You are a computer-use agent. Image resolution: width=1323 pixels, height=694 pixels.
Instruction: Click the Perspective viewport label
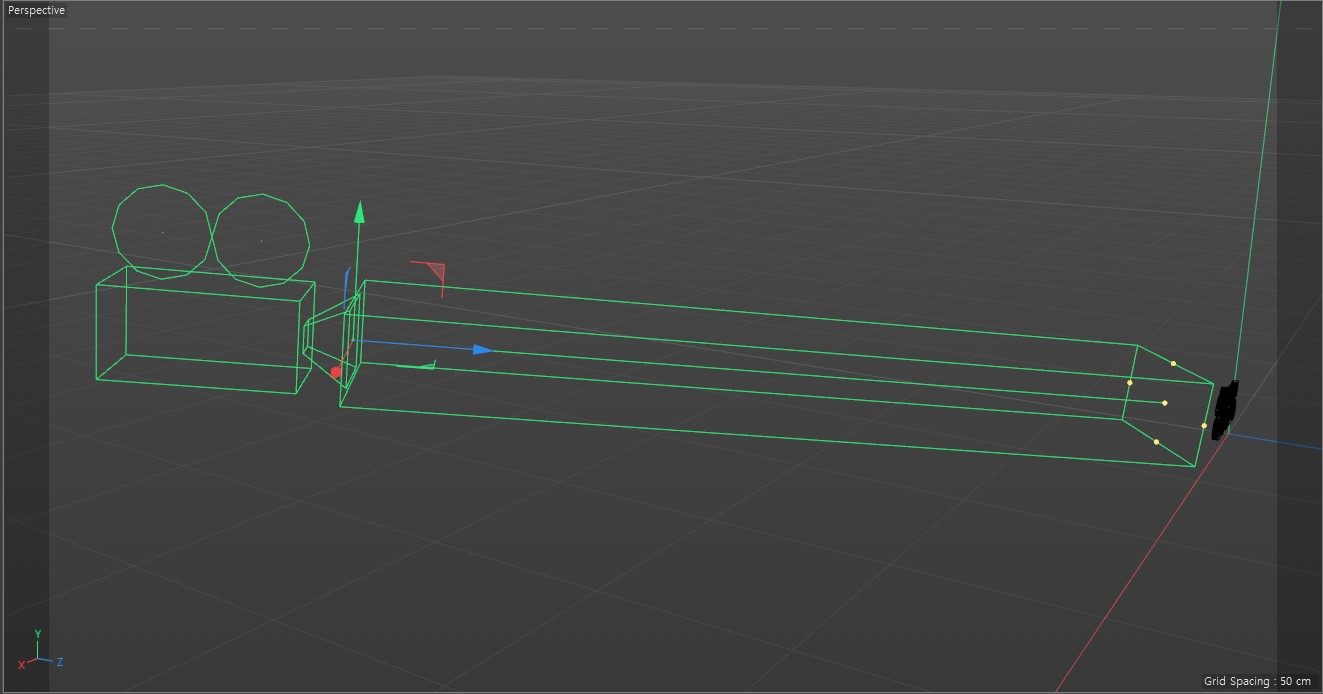click(x=37, y=10)
